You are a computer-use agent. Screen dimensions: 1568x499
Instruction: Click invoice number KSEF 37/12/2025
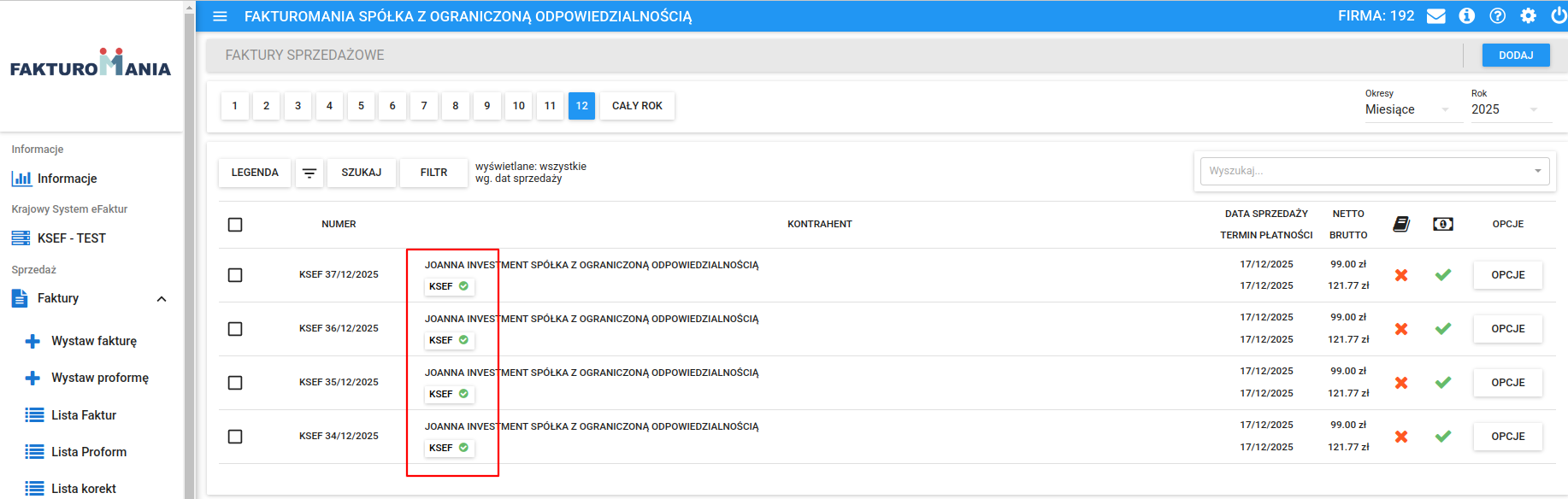click(x=339, y=275)
